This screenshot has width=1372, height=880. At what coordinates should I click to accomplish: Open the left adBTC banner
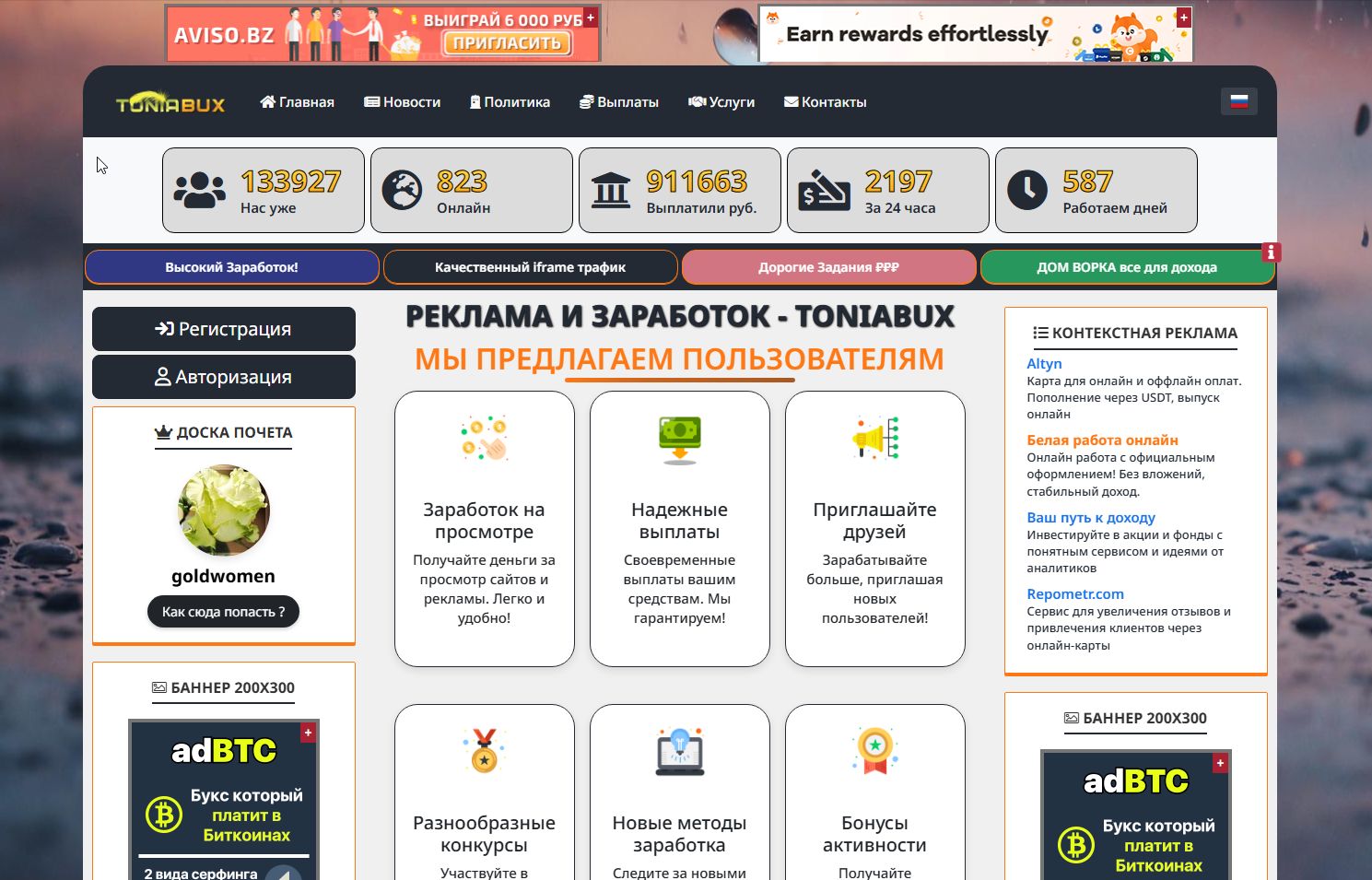tap(224, 800)
